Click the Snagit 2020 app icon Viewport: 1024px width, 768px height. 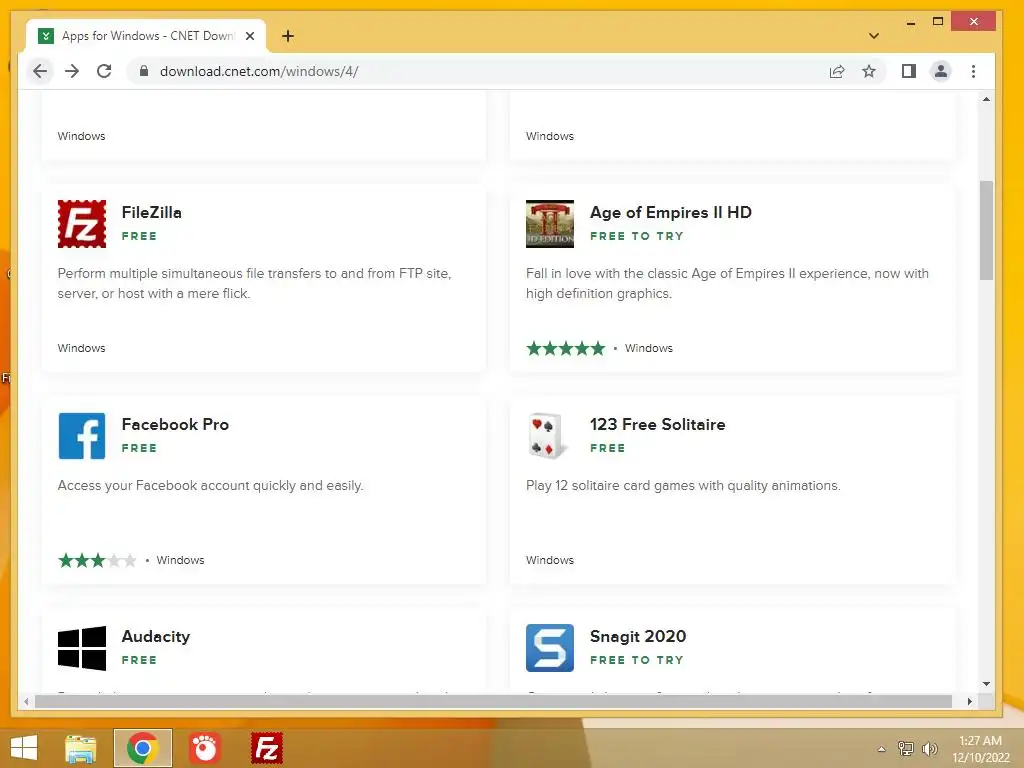(550, 648)
